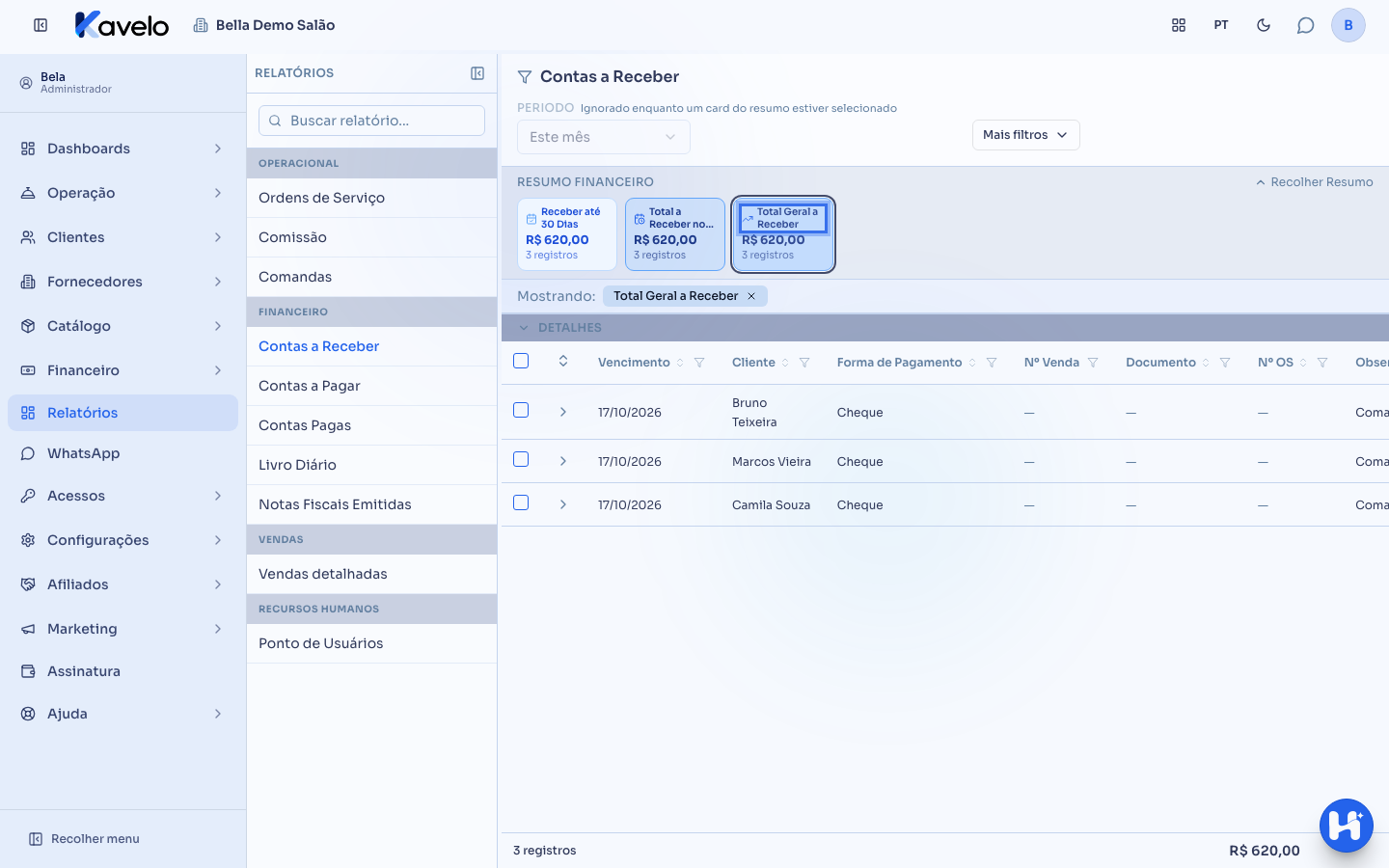Click Recolher menu at sidebar bottom

point(84,839)
